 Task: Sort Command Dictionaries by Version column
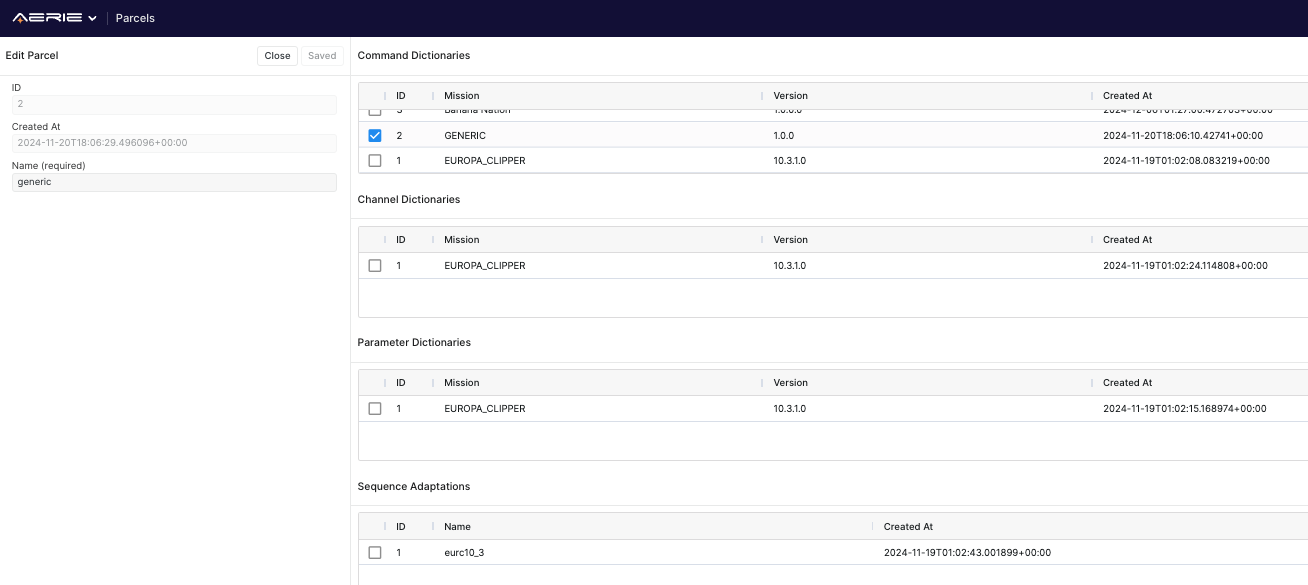tap(790, 95)
